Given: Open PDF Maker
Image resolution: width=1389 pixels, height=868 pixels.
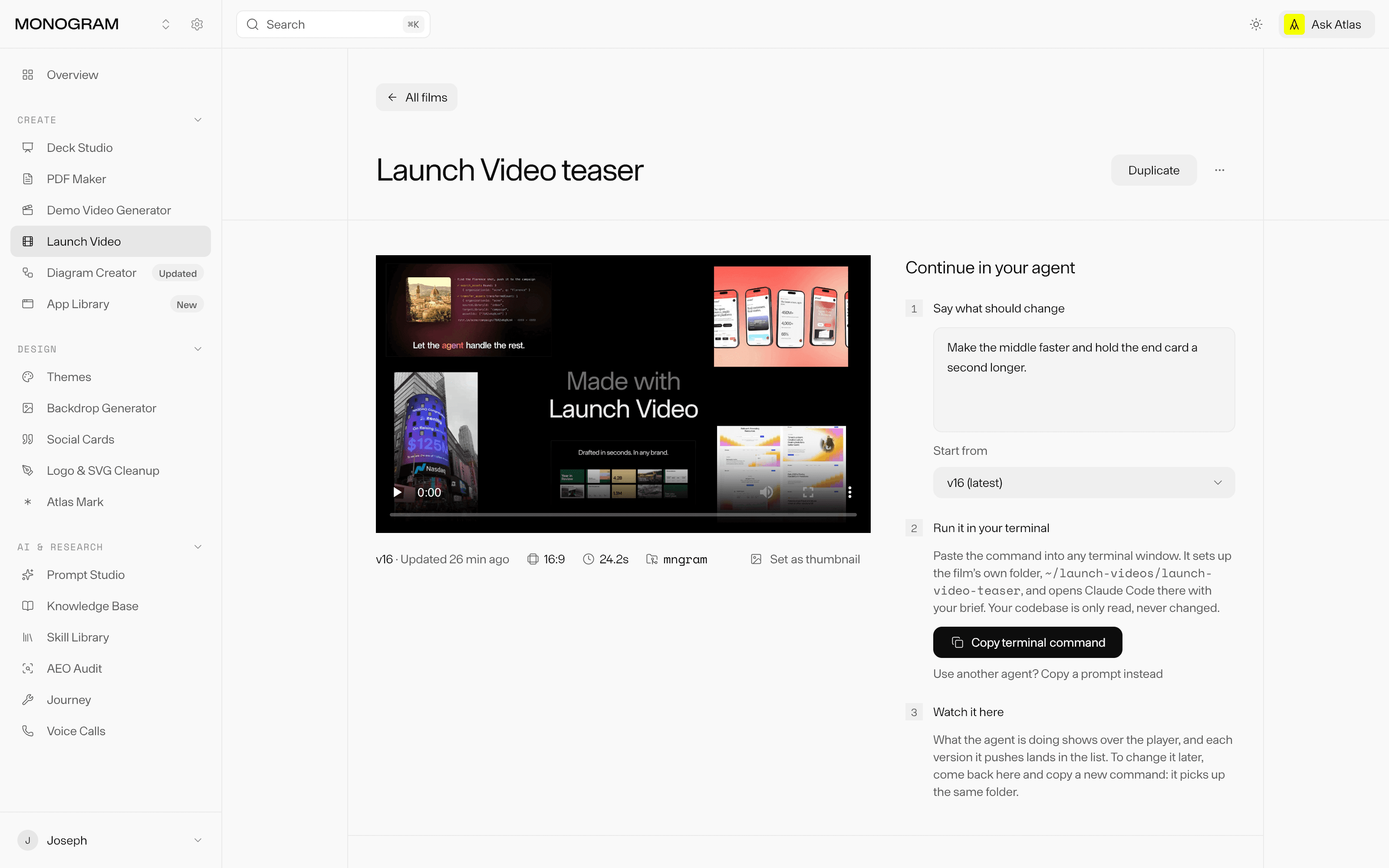Looking at the screenshot, I should pyautogui.click(x=111, y=179).
